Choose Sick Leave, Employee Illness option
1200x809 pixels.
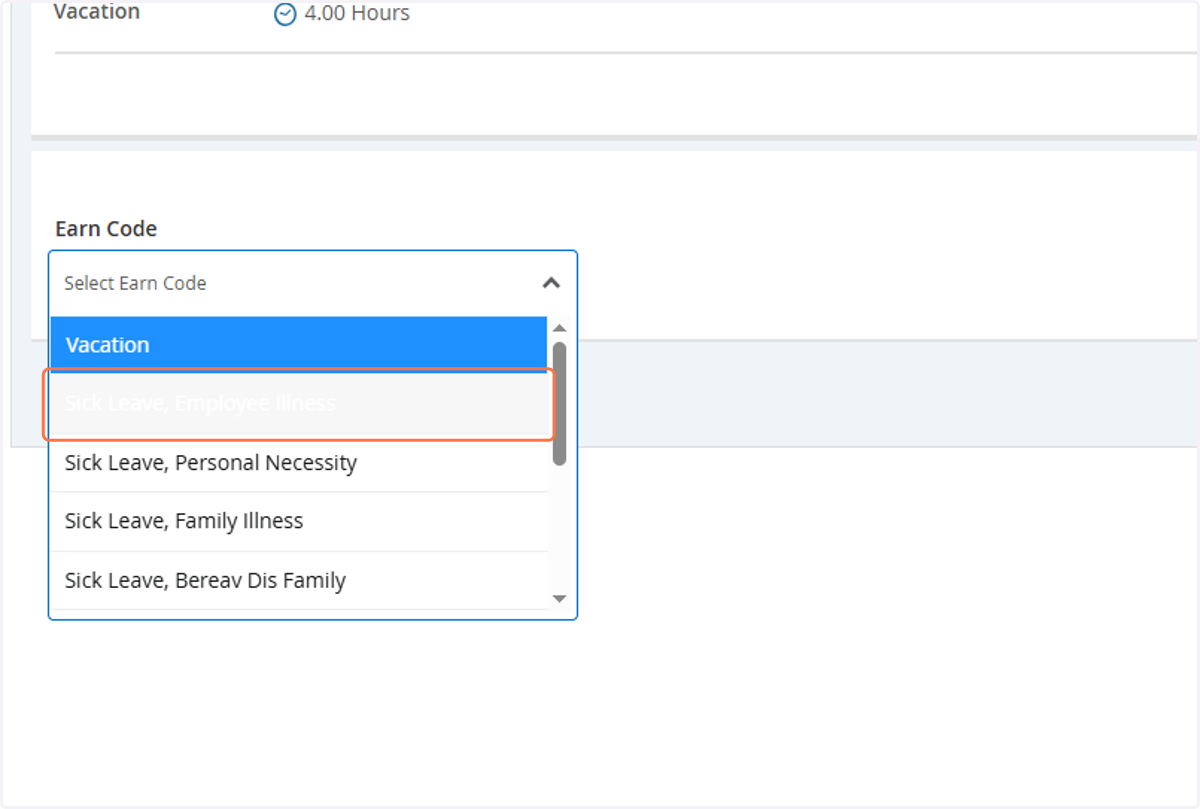pos(299,404)
